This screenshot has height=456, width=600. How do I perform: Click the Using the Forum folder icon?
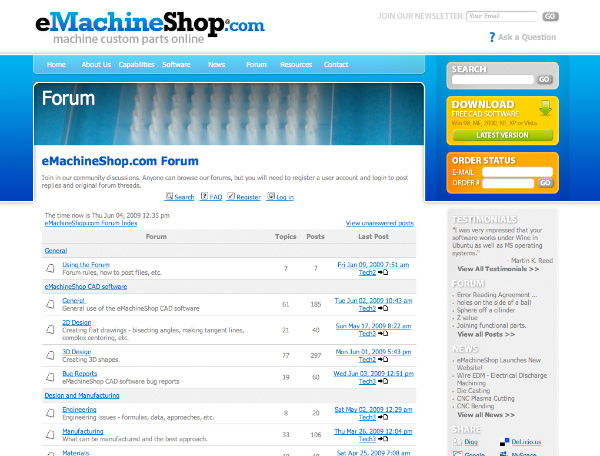[x=50, y=268]
